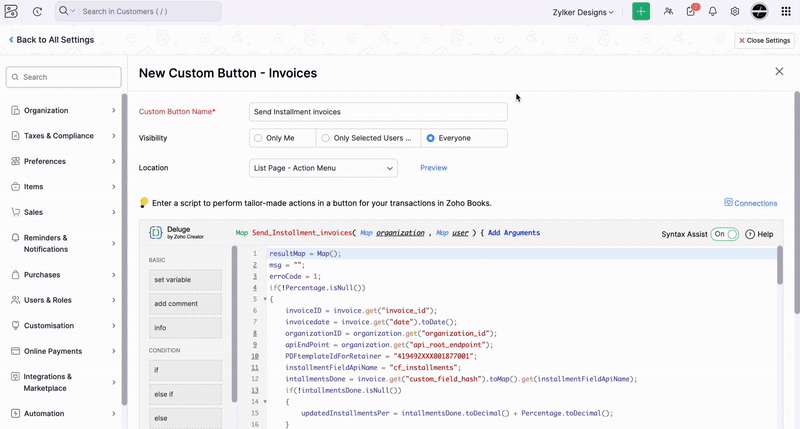Screen dimensions: 800x429
Task: Expand the Purchases section
Action: pos(113,274)
